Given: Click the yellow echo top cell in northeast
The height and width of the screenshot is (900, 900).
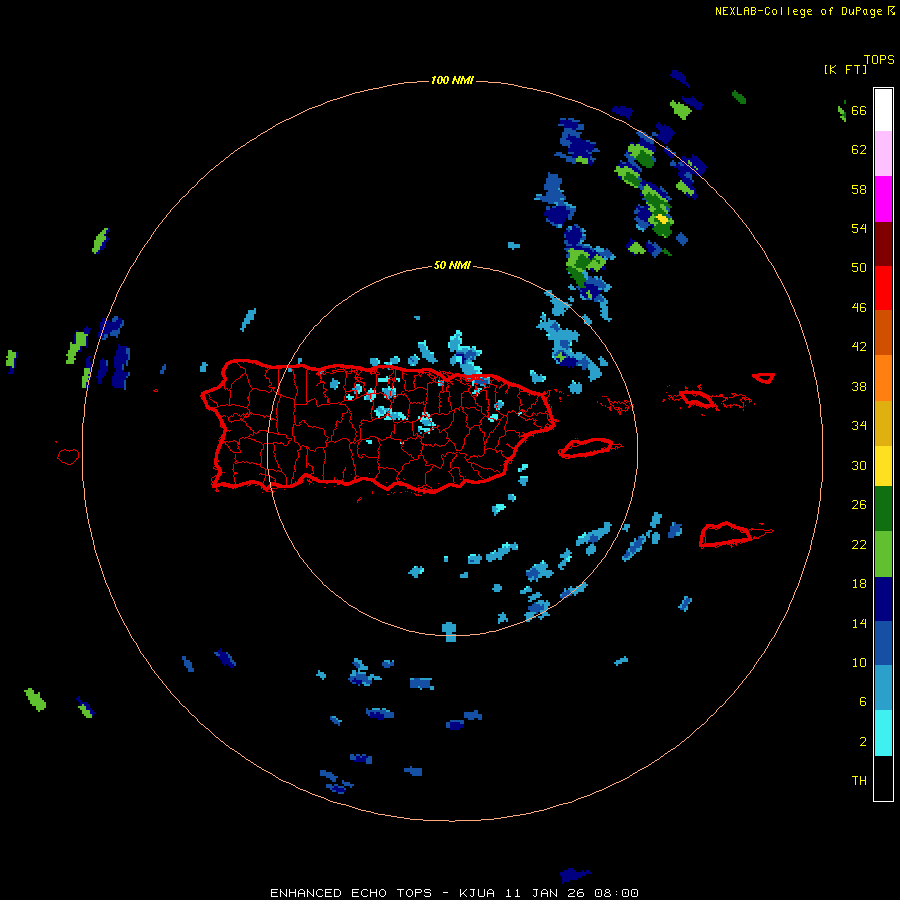Looking at the screenshot, I should (662, 219).
